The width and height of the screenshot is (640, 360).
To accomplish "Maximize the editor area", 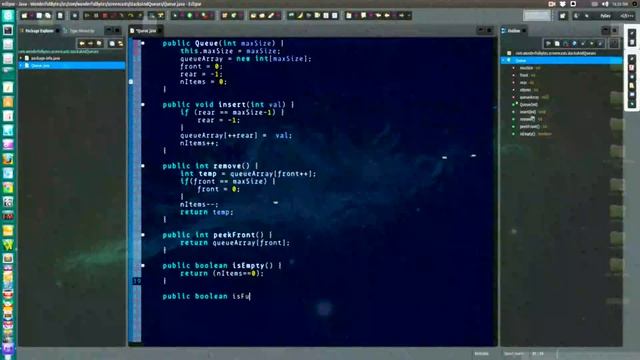I will 489,31.
